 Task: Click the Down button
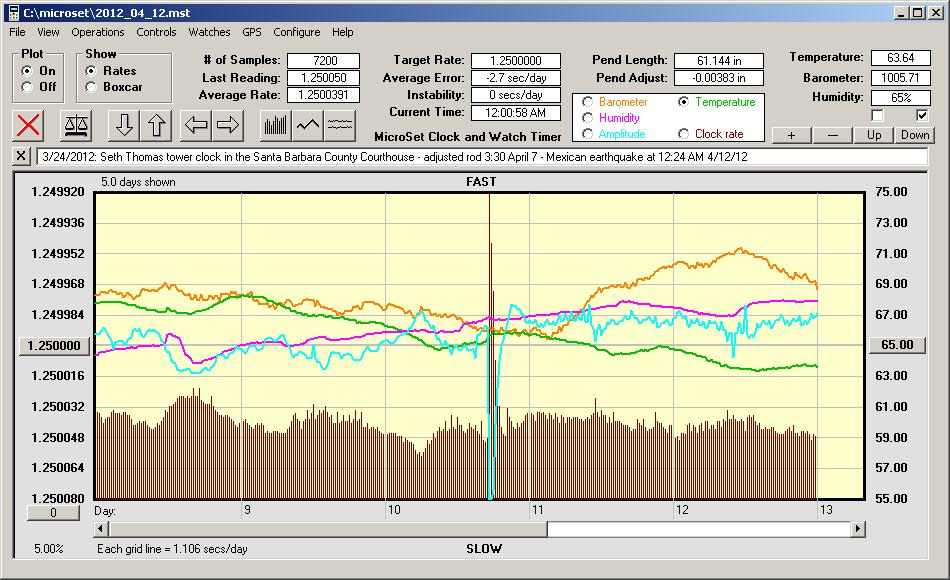tap(915, 135)
